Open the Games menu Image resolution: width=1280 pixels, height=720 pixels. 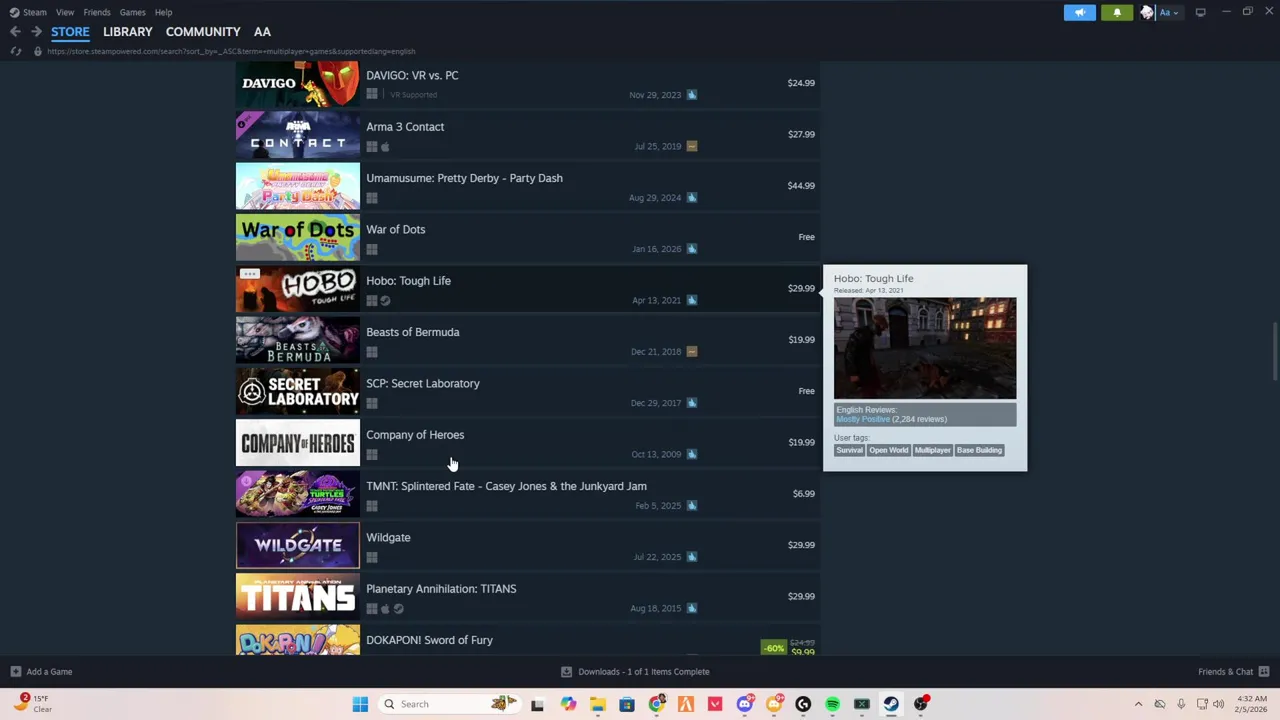tap(132, 12)
